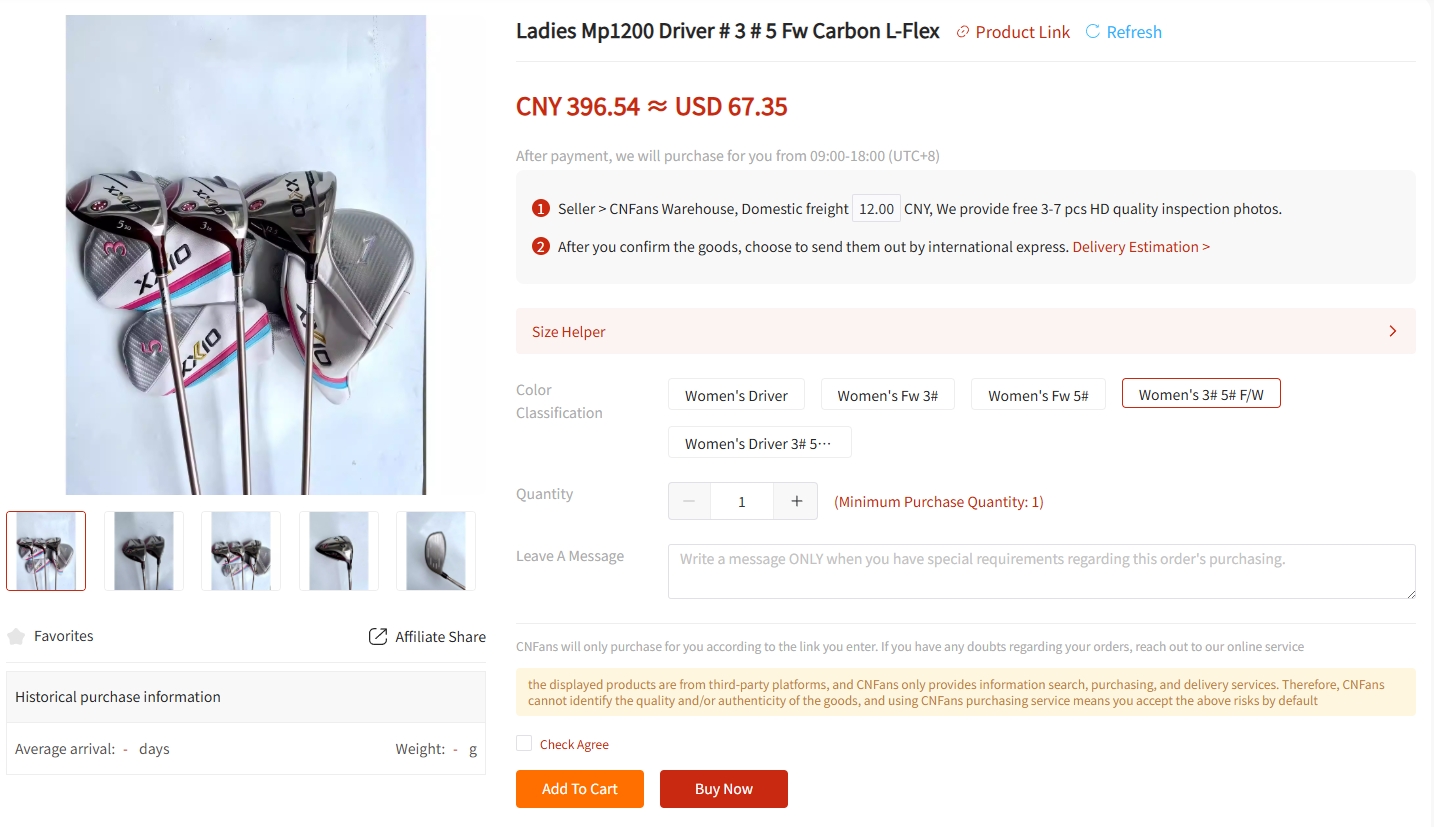Refresh the product page with refresh icon
Image resolution: width=1434 pixels, height=827 pixels.
coord(1089,31)
